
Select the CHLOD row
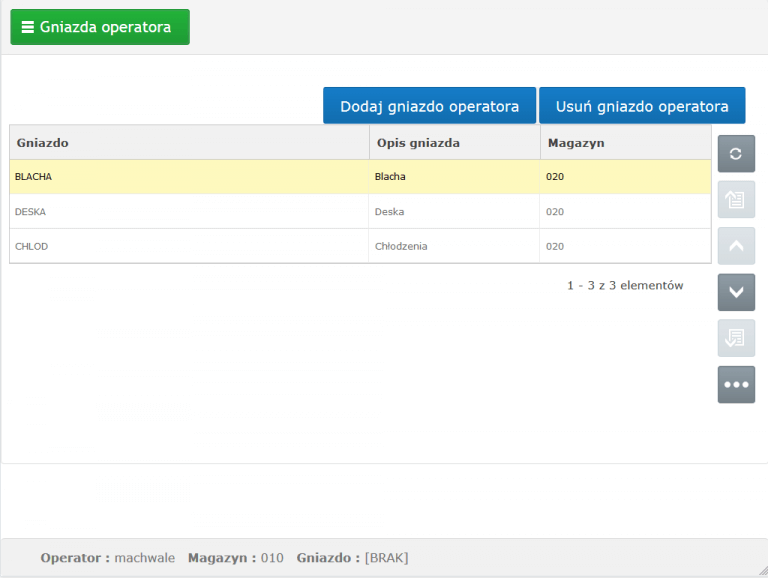pos(360,246)
